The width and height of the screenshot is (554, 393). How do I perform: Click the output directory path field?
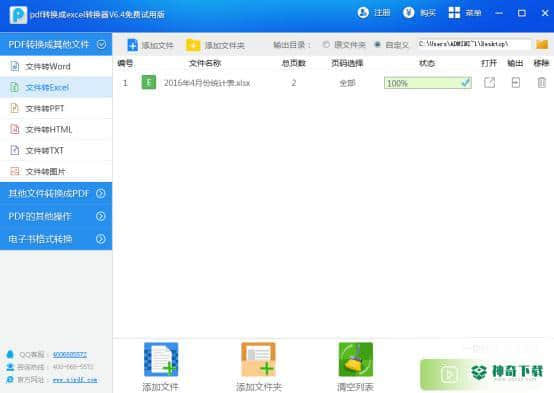(474, 44)
